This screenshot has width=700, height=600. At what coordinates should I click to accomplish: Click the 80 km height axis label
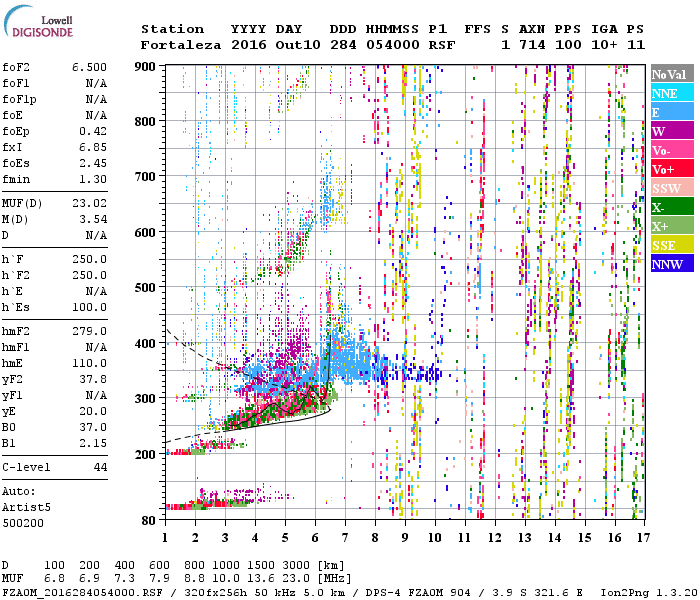tap(148, 521)
